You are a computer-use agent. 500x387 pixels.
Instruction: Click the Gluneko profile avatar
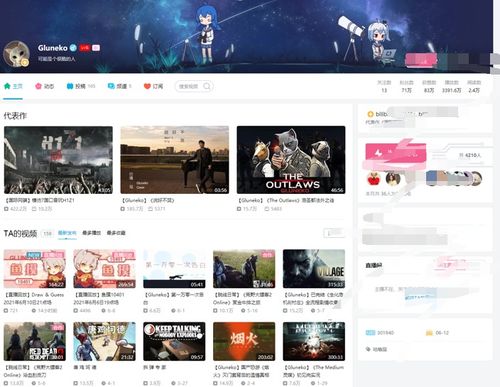(16, 54)
